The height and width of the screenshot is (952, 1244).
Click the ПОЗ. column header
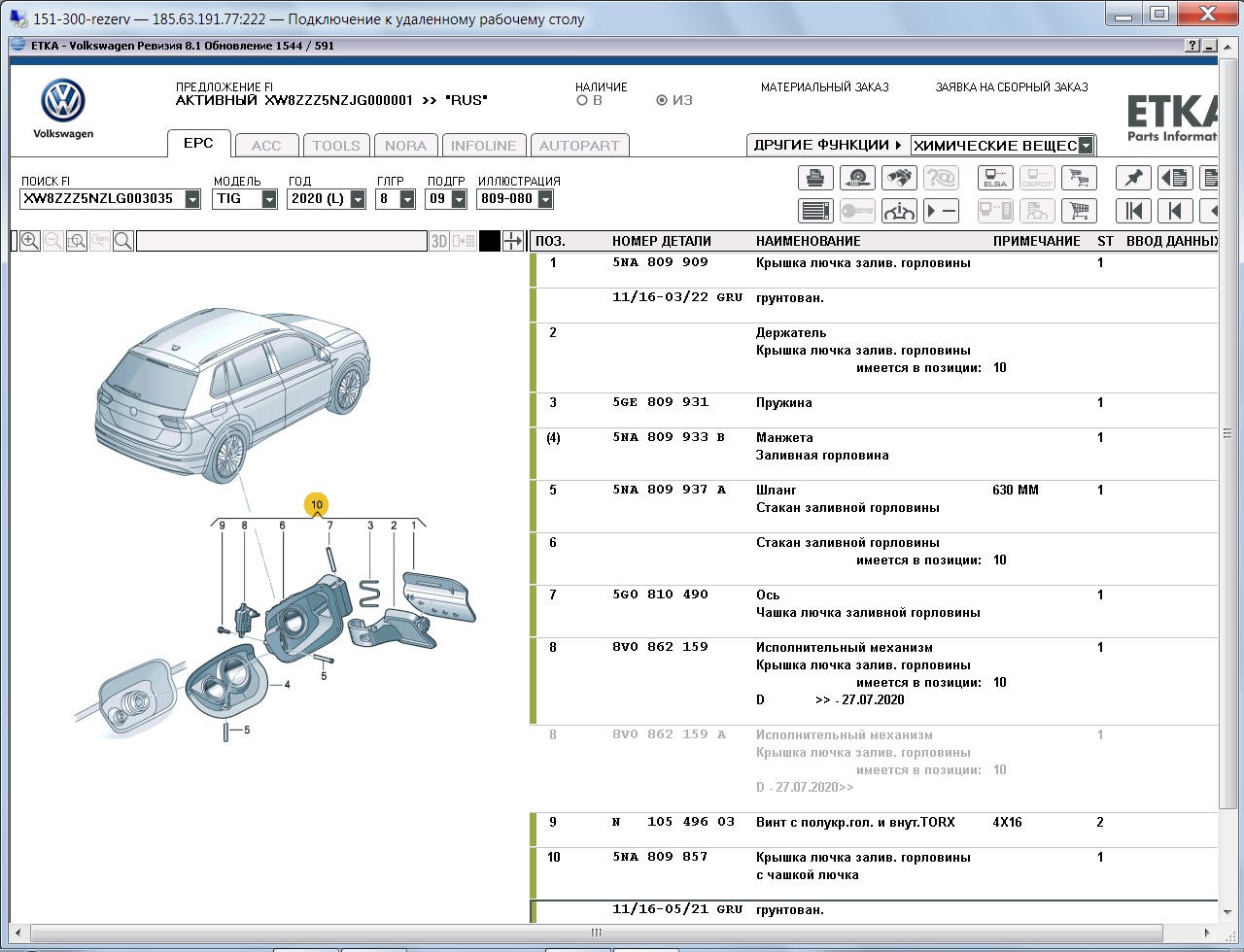(550, 241)
